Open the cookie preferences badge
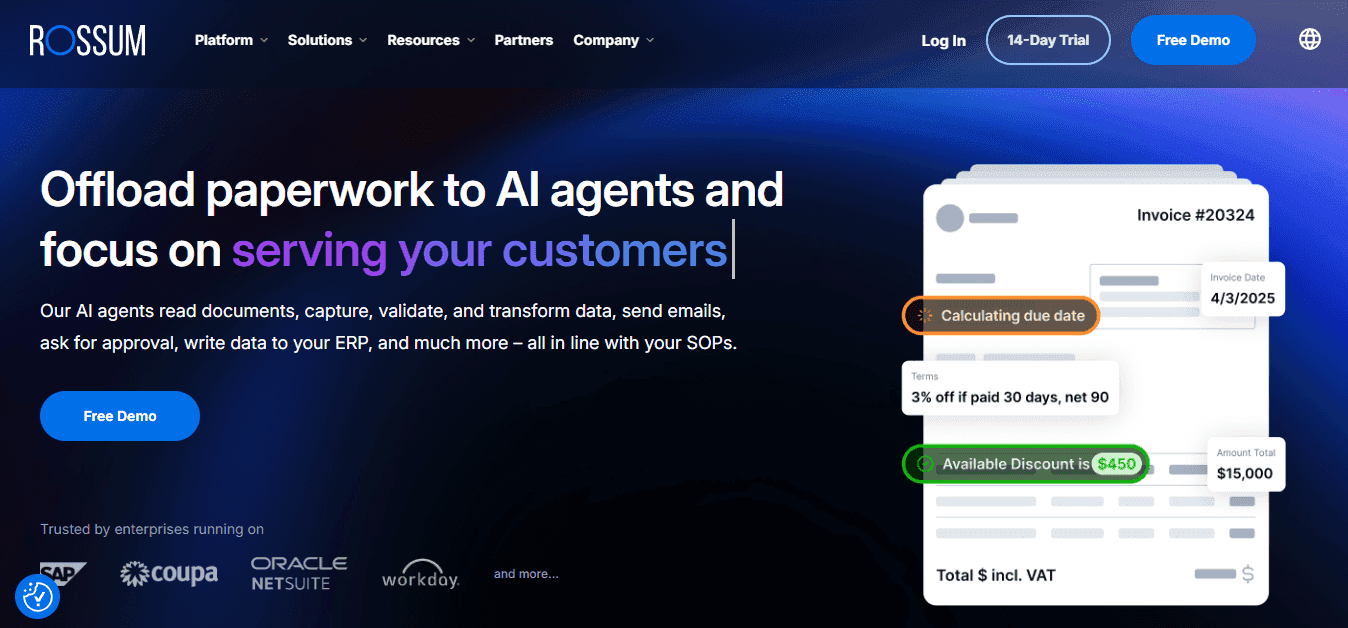Screen dimensions: 1348x628 point(38,597)
